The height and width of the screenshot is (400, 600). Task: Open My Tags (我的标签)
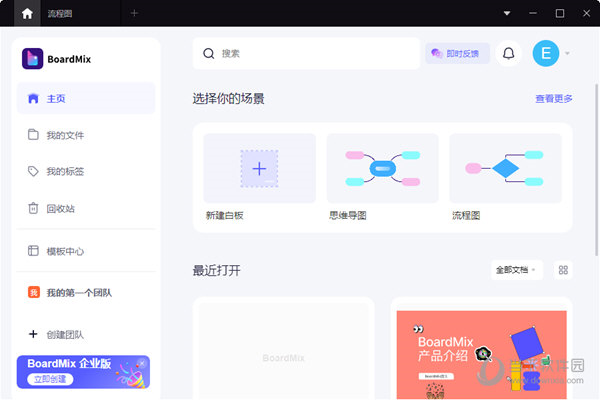(64, 171)
